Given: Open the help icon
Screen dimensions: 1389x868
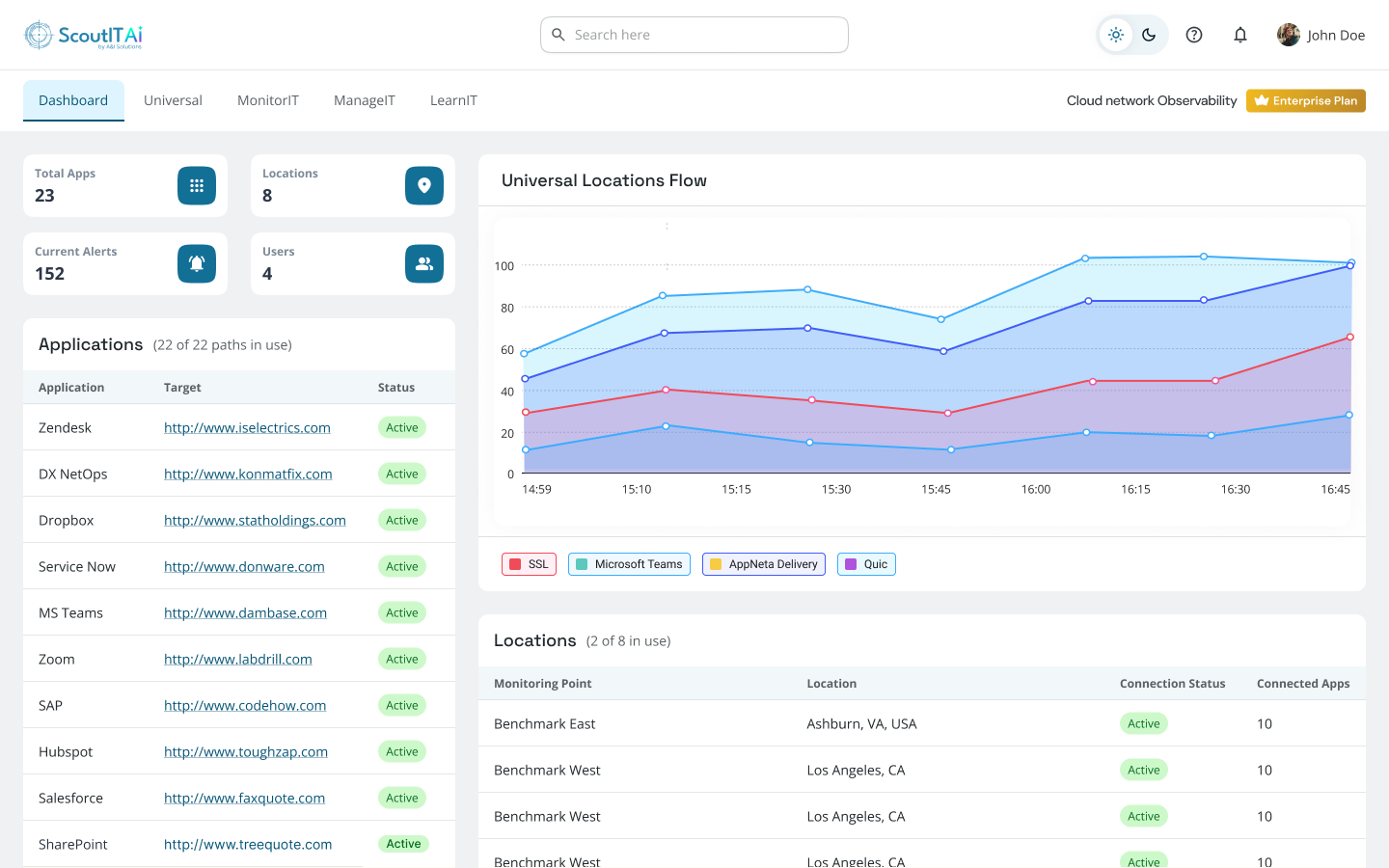Looking at the screenshot, I should point(1193,34).
